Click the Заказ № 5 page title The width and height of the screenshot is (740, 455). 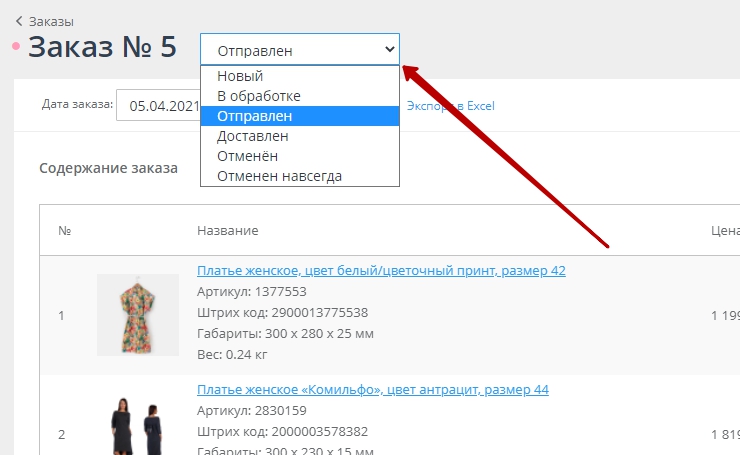[102, 48]
